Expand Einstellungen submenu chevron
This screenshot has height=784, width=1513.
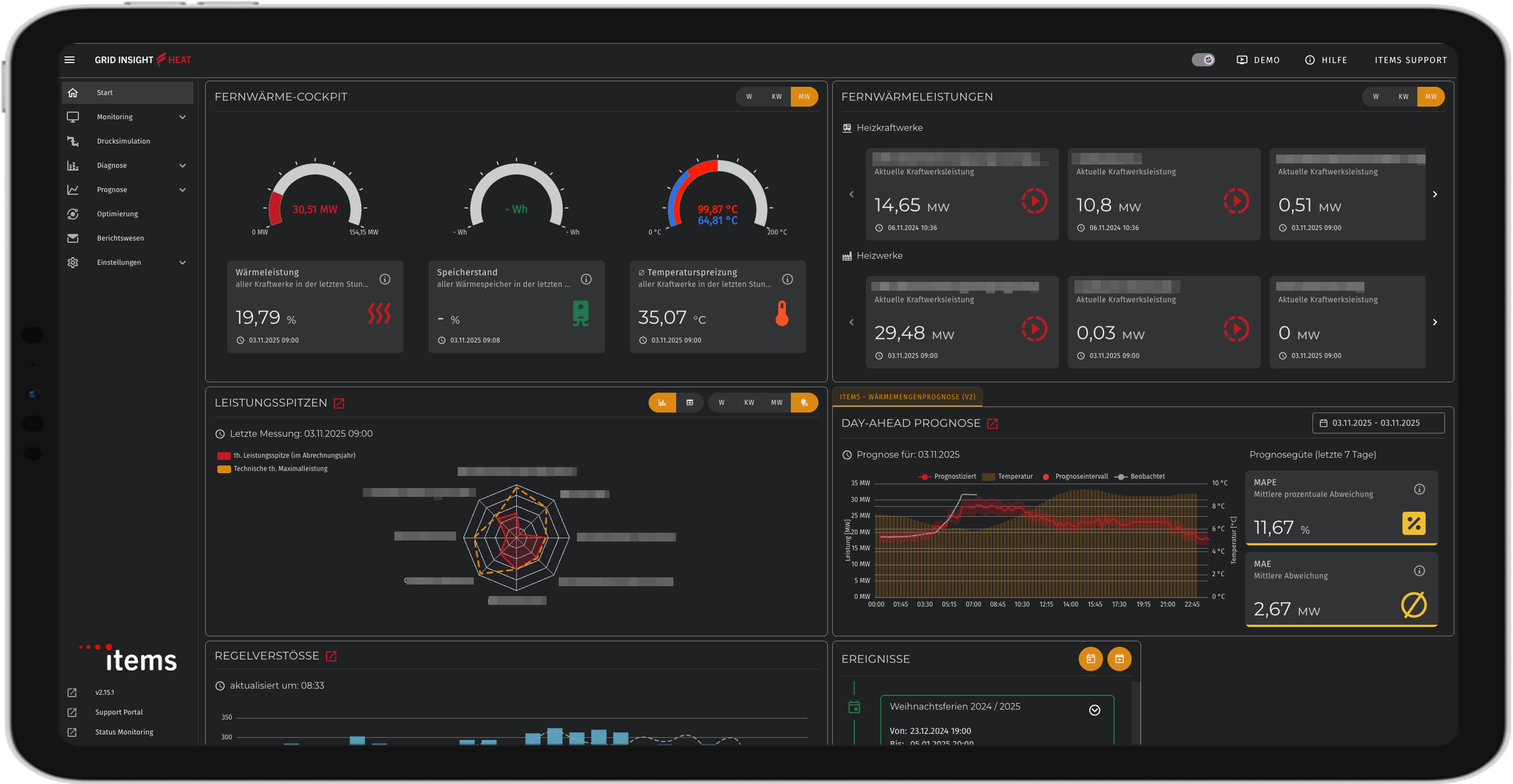pyautogui.click(x=183, y=263)
